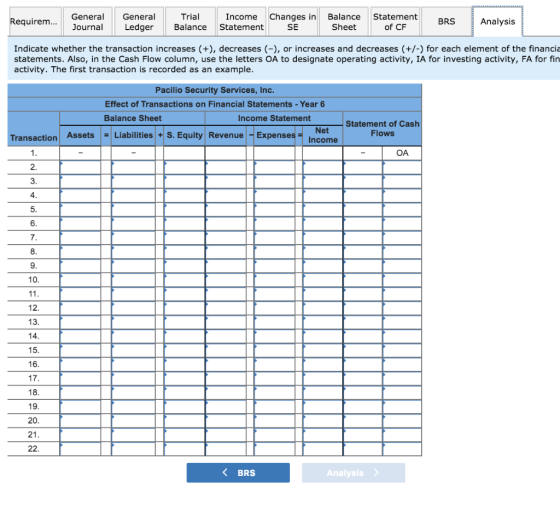Go to the Changes in SE tab

[293, 21]
